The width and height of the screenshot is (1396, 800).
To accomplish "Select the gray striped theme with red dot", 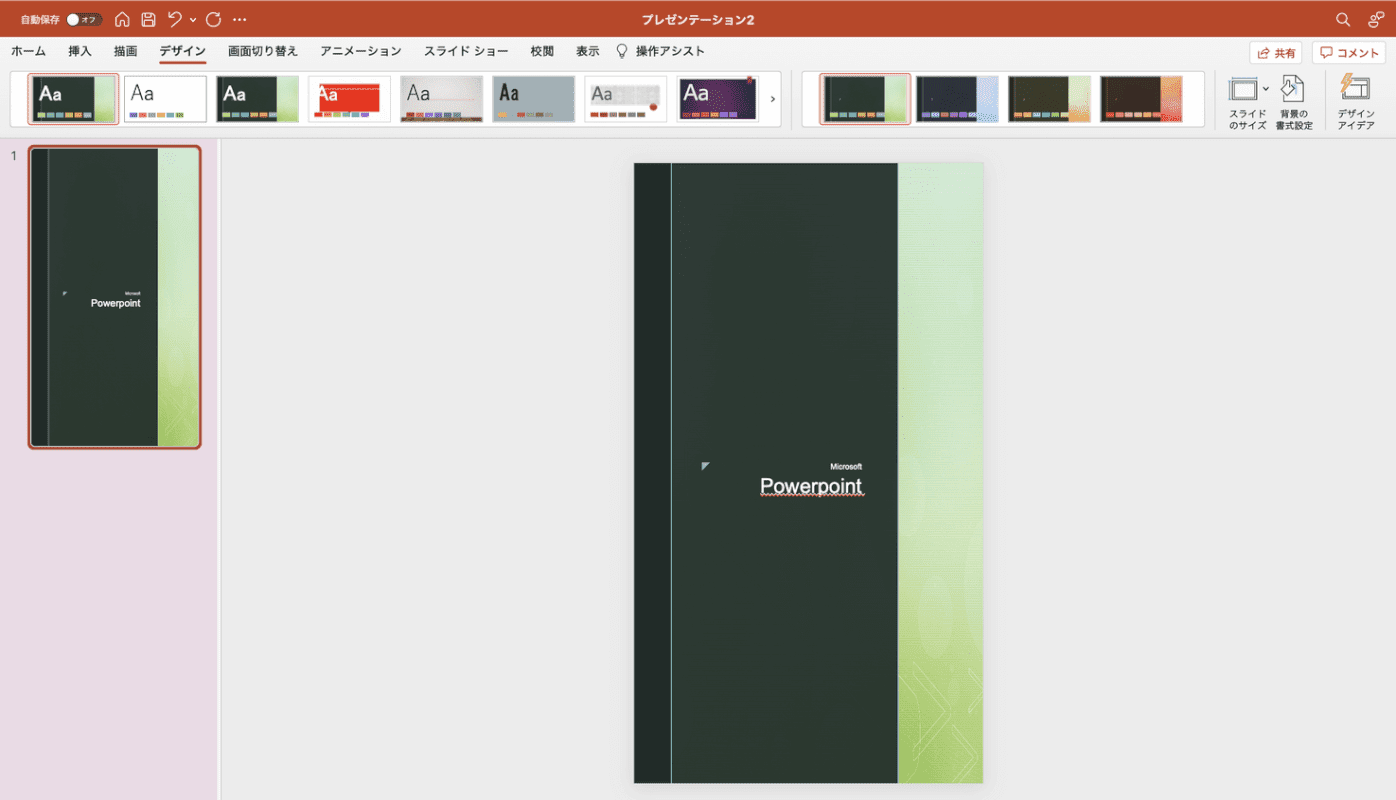I will point(625,99).
